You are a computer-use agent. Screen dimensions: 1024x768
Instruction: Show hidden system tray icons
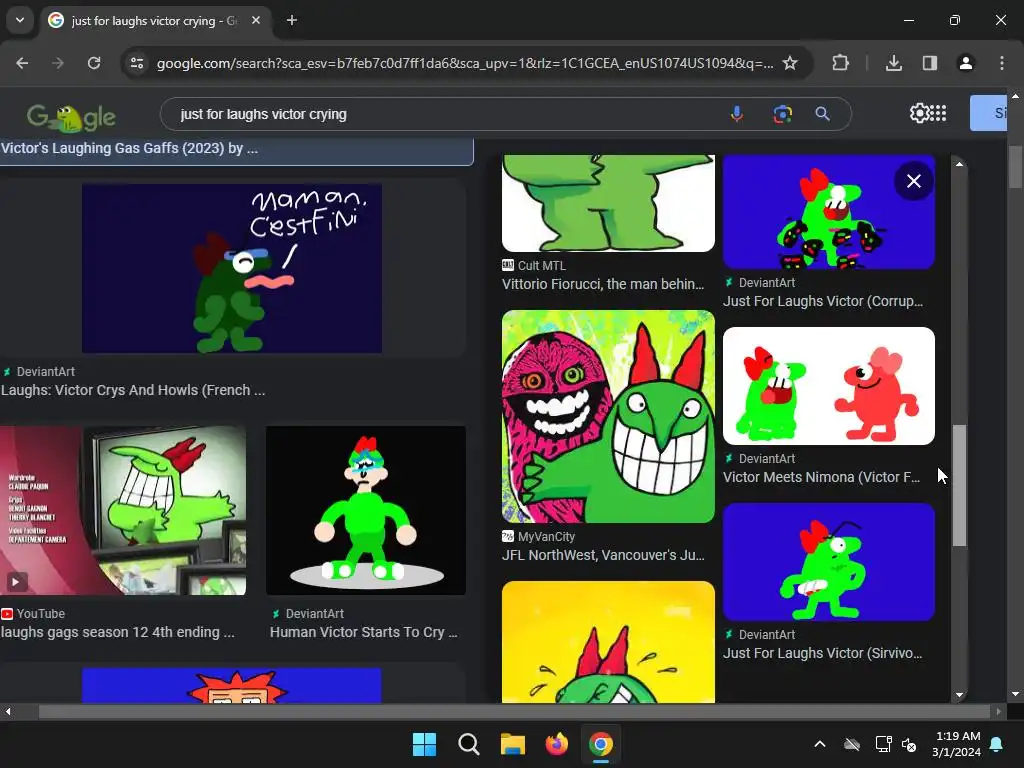pyautogui.click(x=820, y=744)
